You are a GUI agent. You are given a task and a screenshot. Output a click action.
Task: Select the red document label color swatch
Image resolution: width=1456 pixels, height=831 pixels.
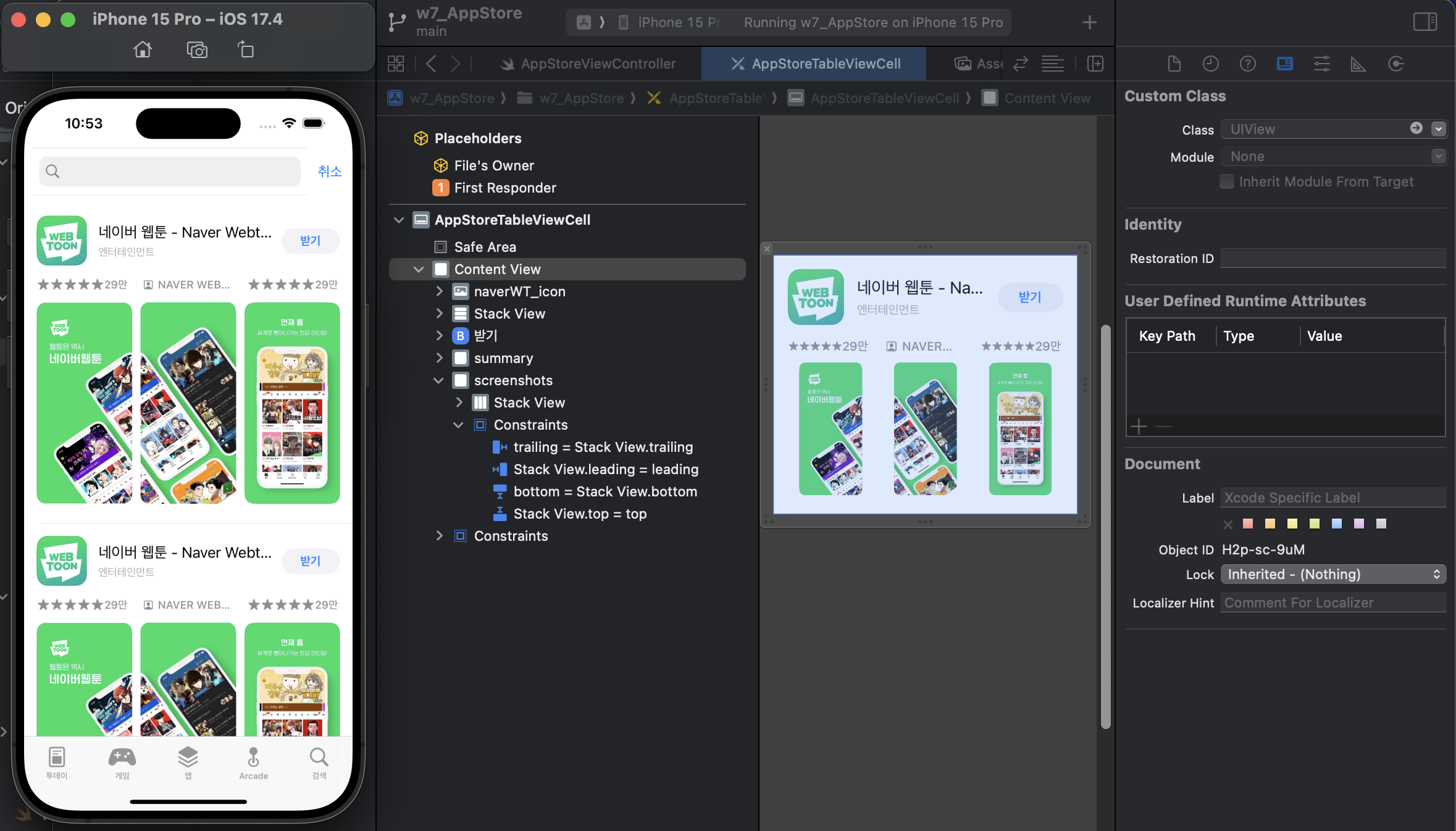click(x=1248, y=524)
